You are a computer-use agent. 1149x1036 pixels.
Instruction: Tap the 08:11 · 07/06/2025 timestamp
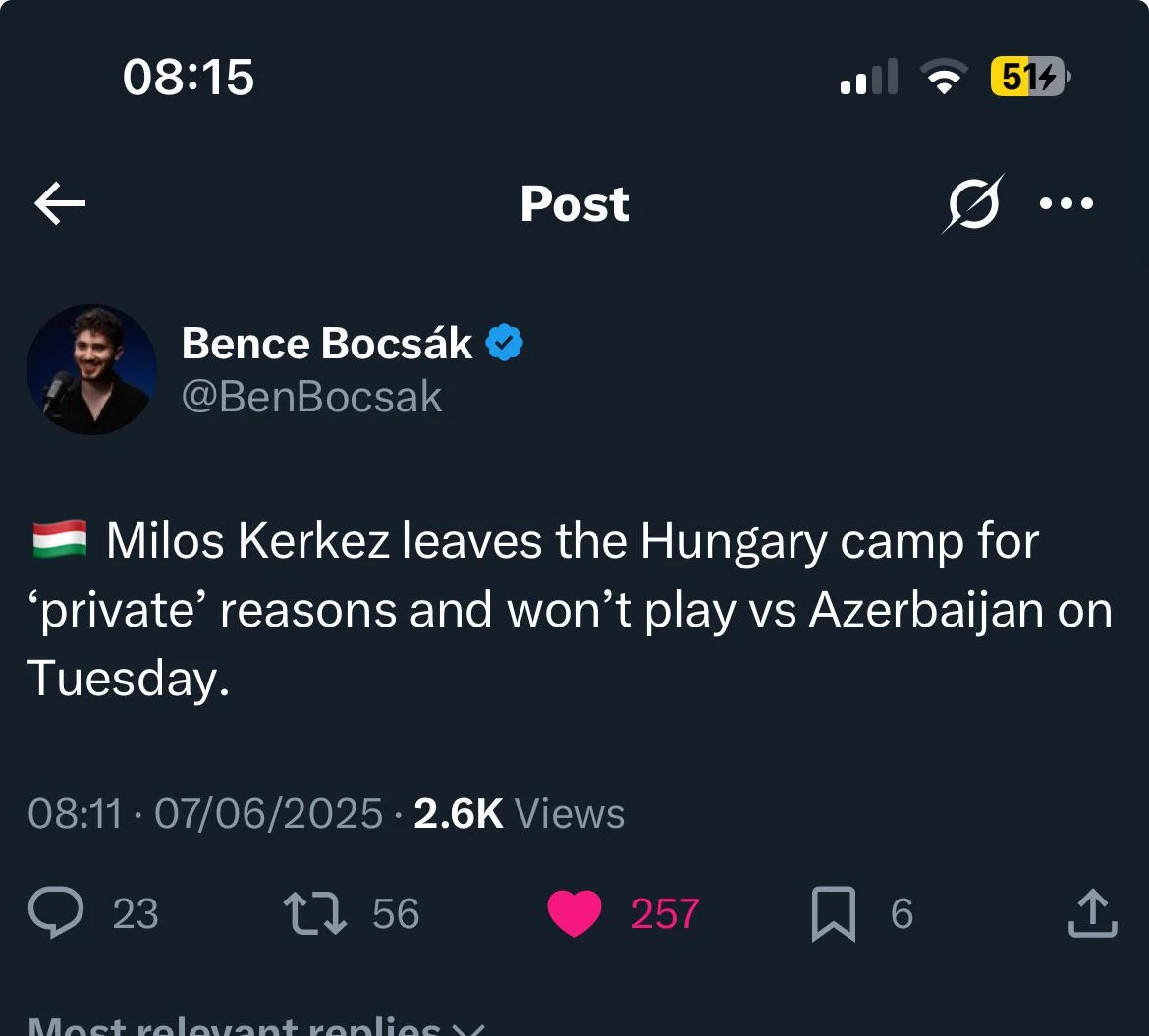click(205, 813)
